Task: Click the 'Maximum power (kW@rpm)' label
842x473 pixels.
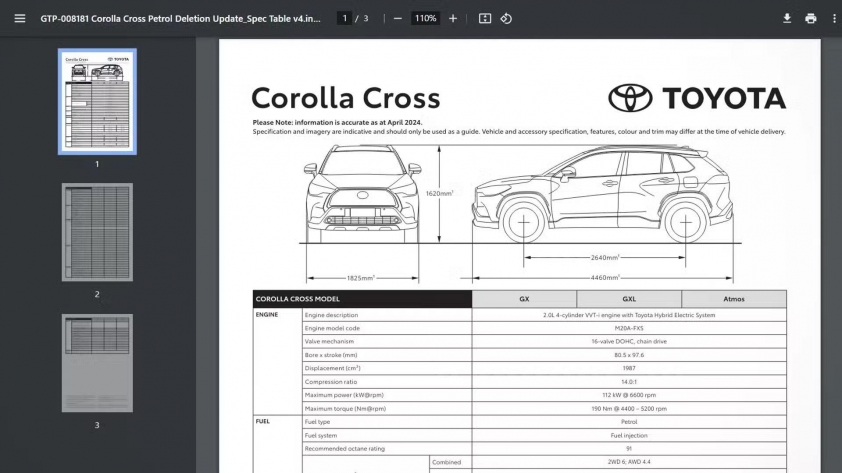Action: 344,395
